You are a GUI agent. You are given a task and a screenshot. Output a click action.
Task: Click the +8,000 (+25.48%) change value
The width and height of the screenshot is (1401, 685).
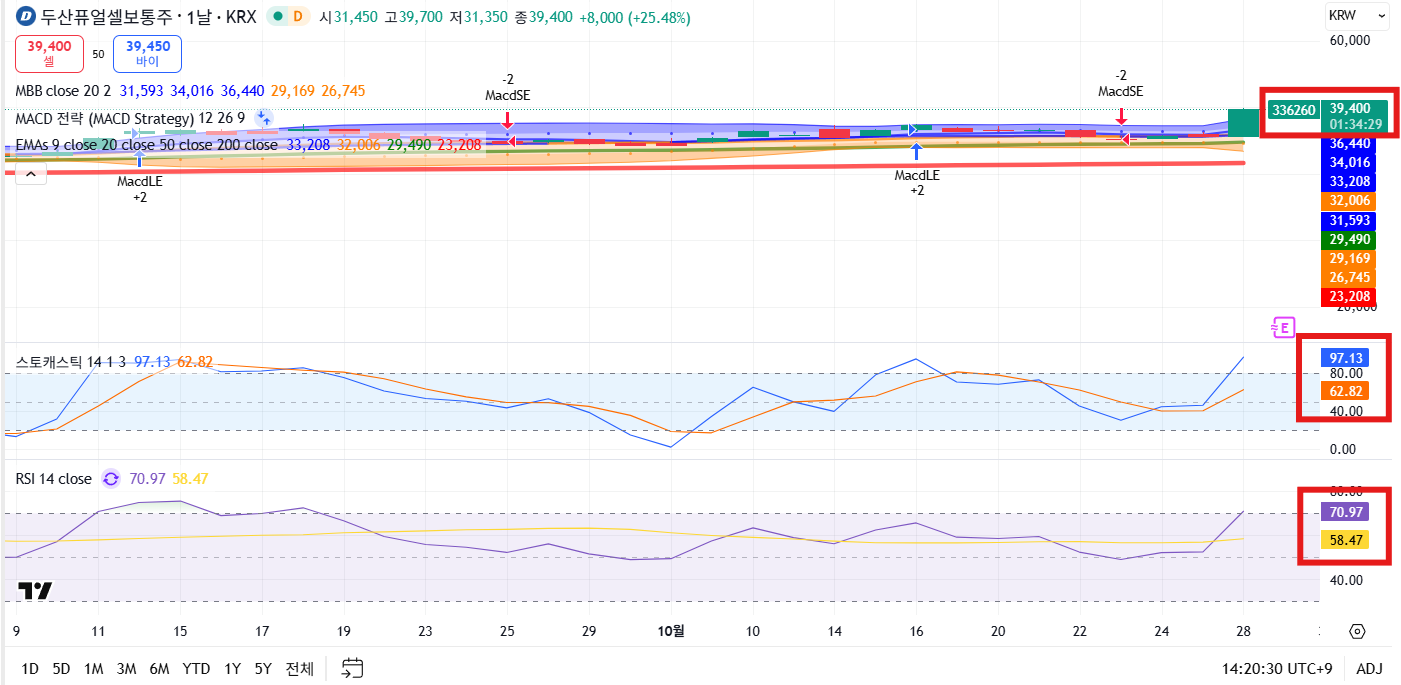(x=633, y=18)
